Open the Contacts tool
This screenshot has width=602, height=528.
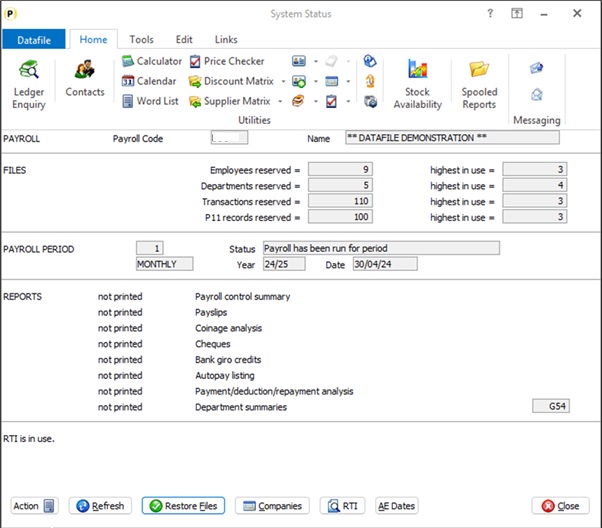(x=85, y=78)
